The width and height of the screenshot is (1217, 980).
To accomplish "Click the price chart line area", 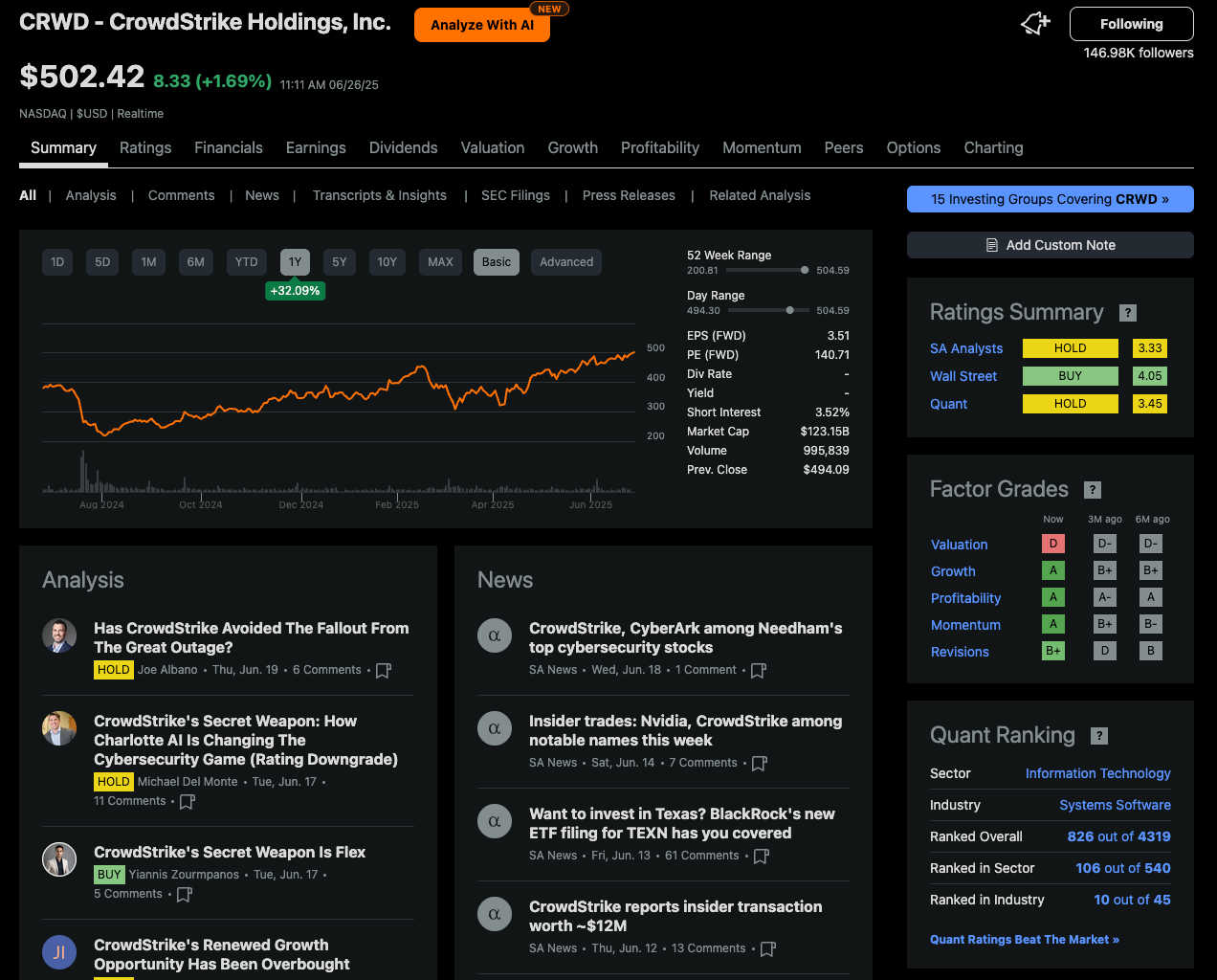I will coord(339,392).
